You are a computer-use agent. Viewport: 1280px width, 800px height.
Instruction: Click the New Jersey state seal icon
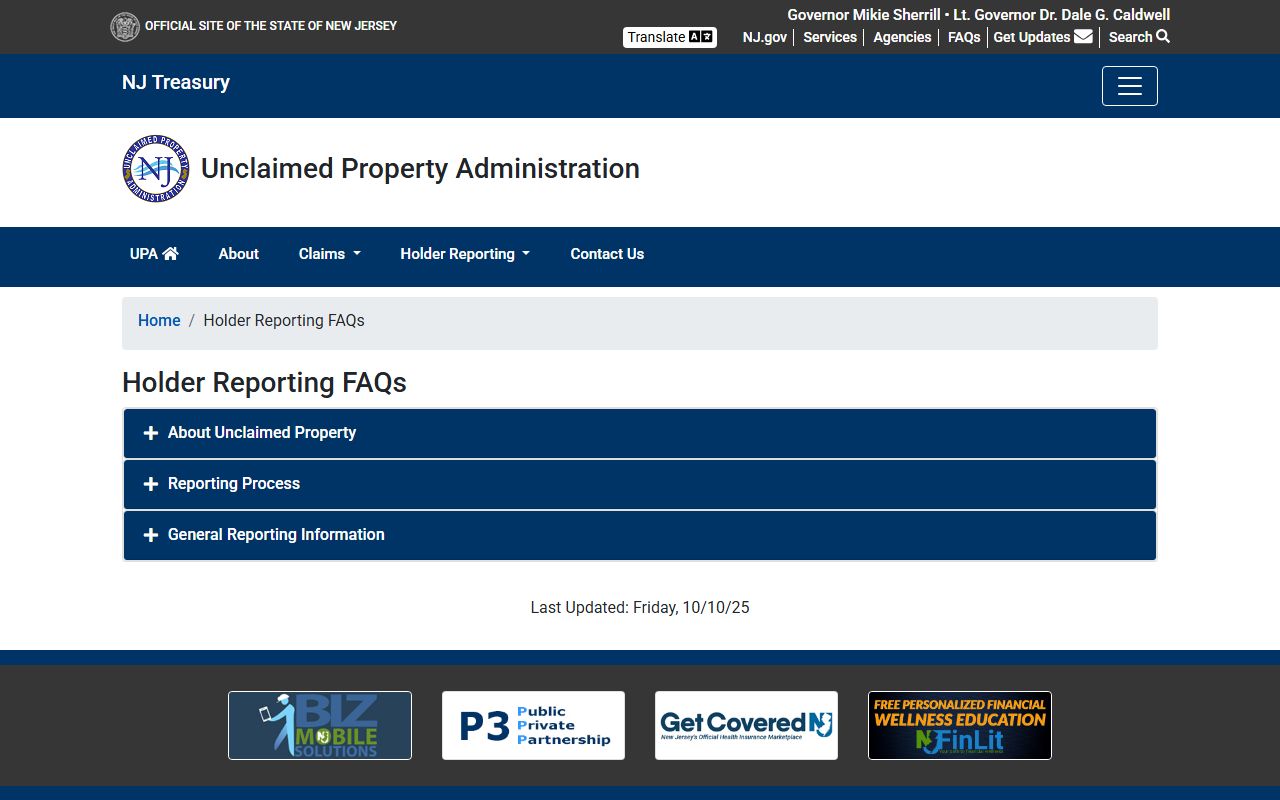click(125, 27)
